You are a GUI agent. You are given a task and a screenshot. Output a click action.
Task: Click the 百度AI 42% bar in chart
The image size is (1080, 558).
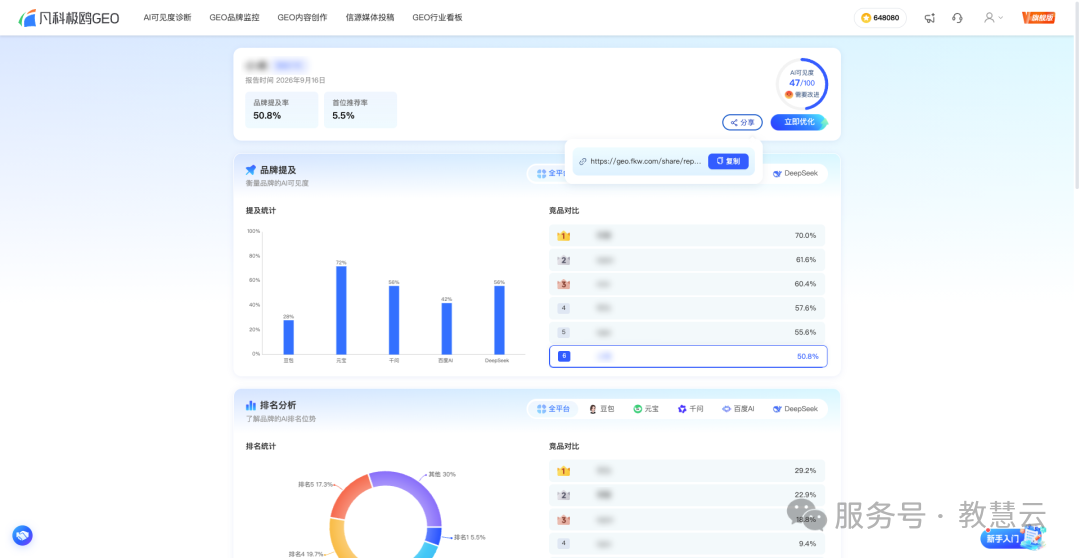click(446, 329)
